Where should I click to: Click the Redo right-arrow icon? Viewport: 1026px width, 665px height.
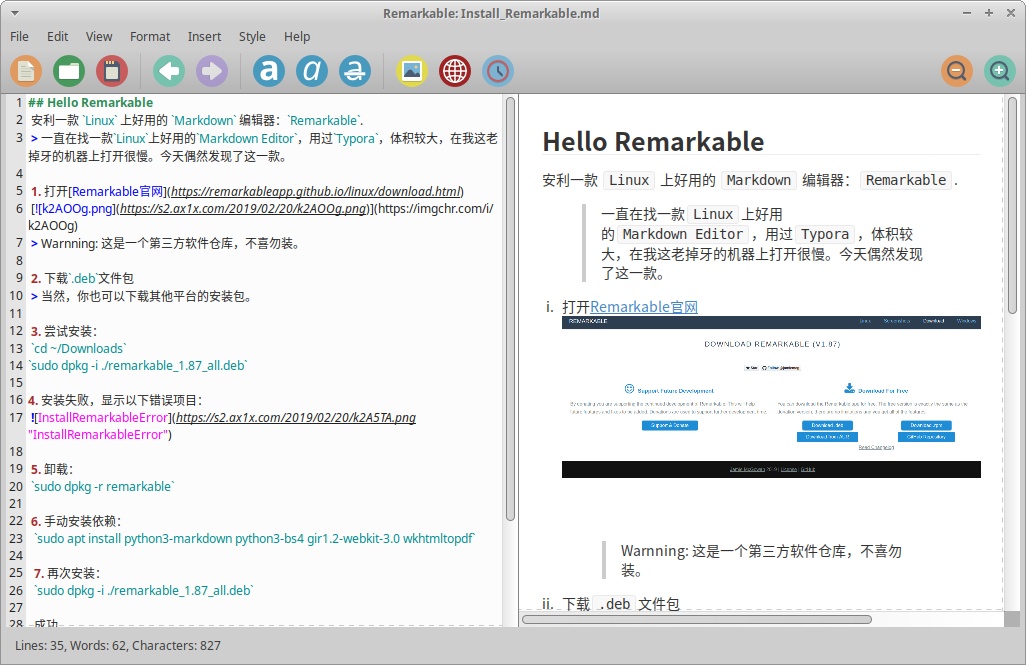[x=211, y=71]
